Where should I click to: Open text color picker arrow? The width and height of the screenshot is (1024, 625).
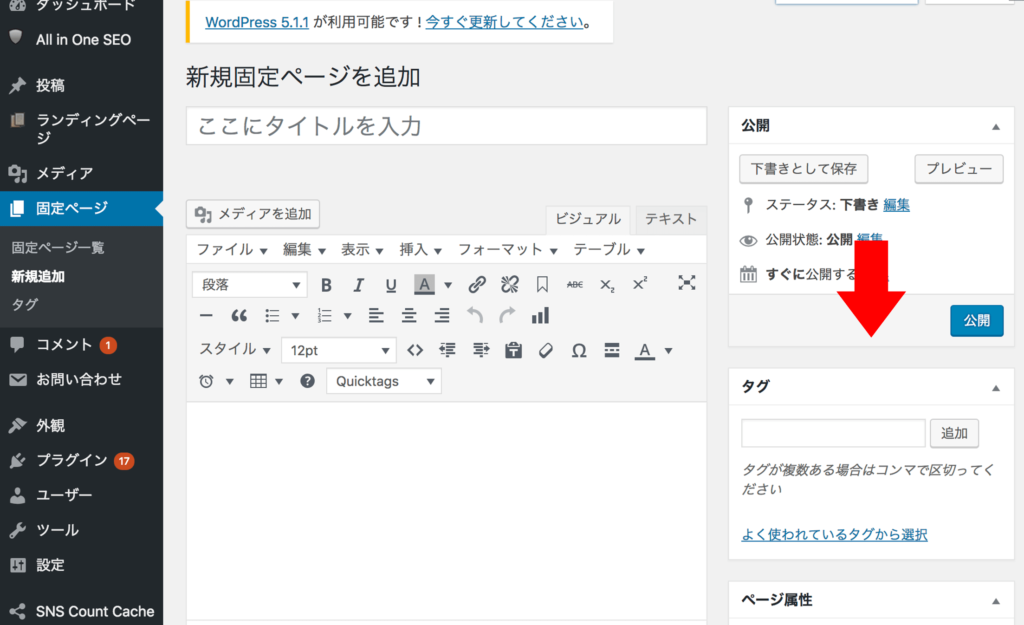669,351
